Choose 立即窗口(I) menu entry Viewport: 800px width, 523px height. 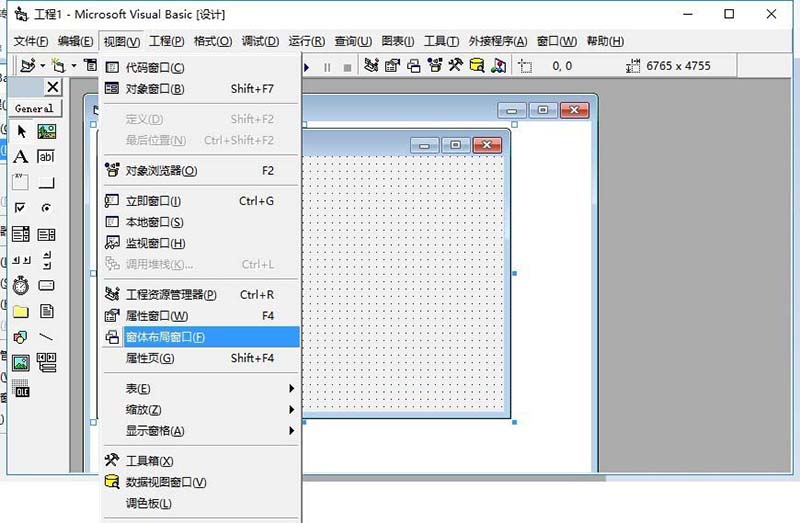click(x=202, y=201)
